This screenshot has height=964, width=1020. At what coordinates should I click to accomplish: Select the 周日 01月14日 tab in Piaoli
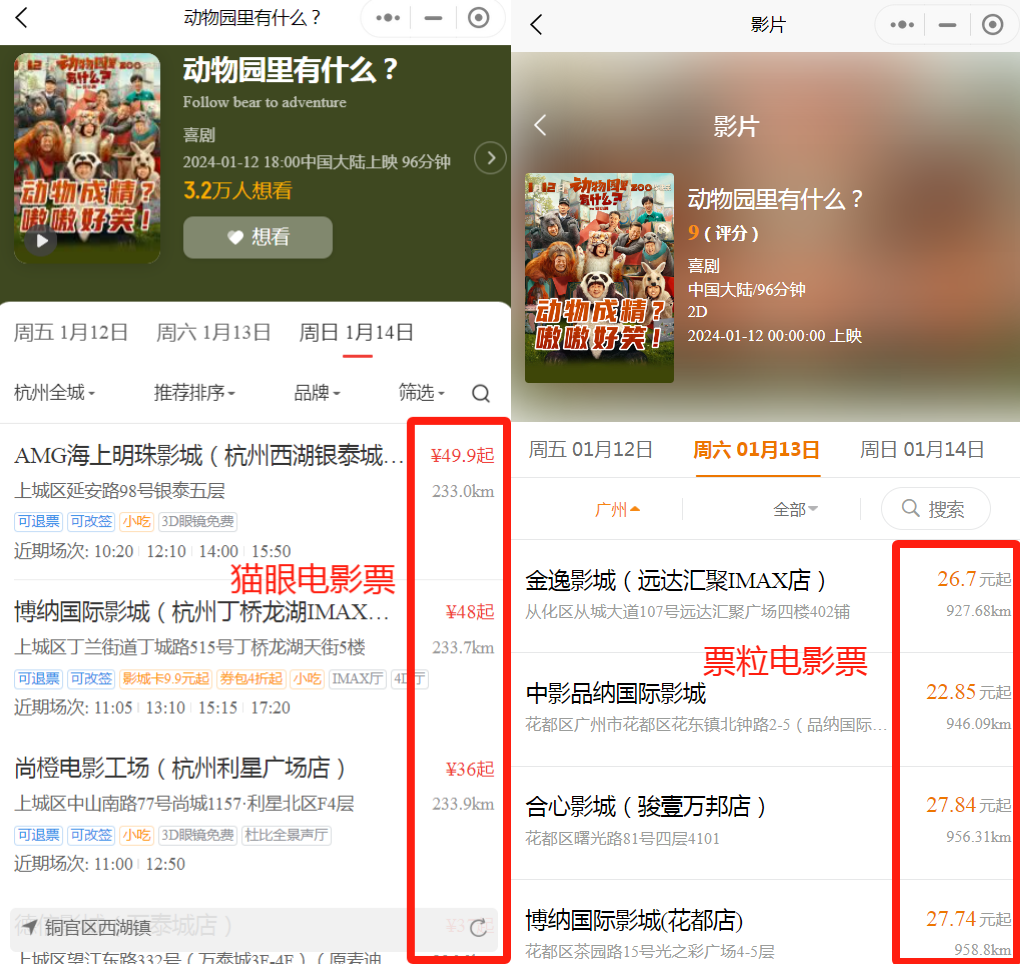click(922, 450)
